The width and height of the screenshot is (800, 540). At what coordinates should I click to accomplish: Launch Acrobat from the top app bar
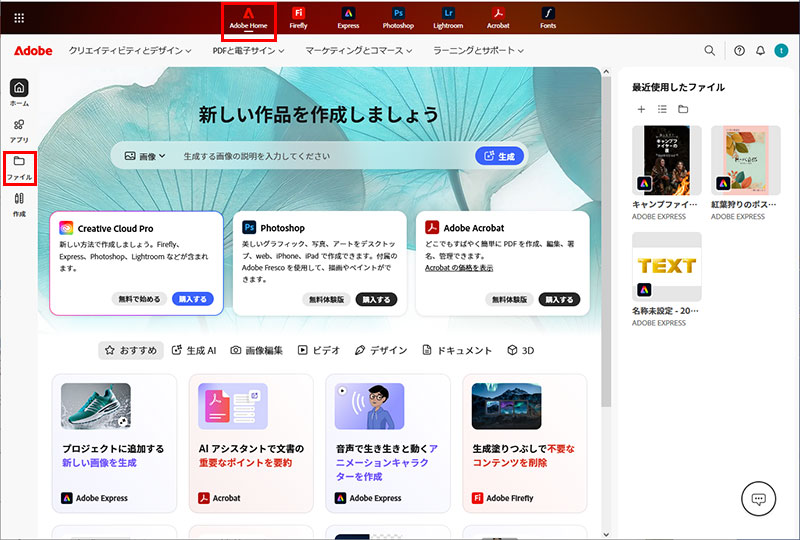click(498, 17)
